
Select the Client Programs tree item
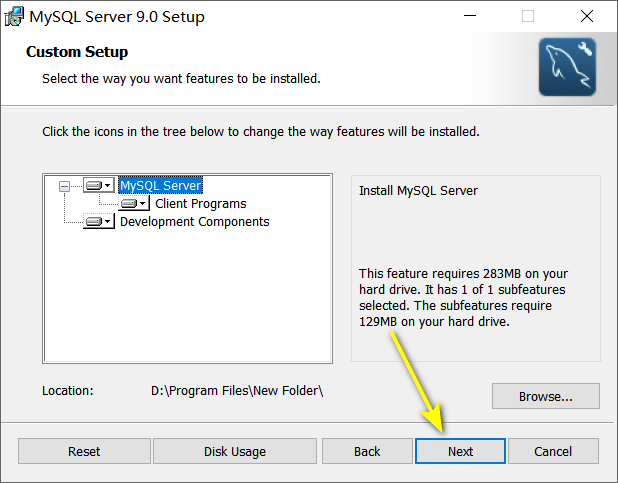(x=201, y=203)
